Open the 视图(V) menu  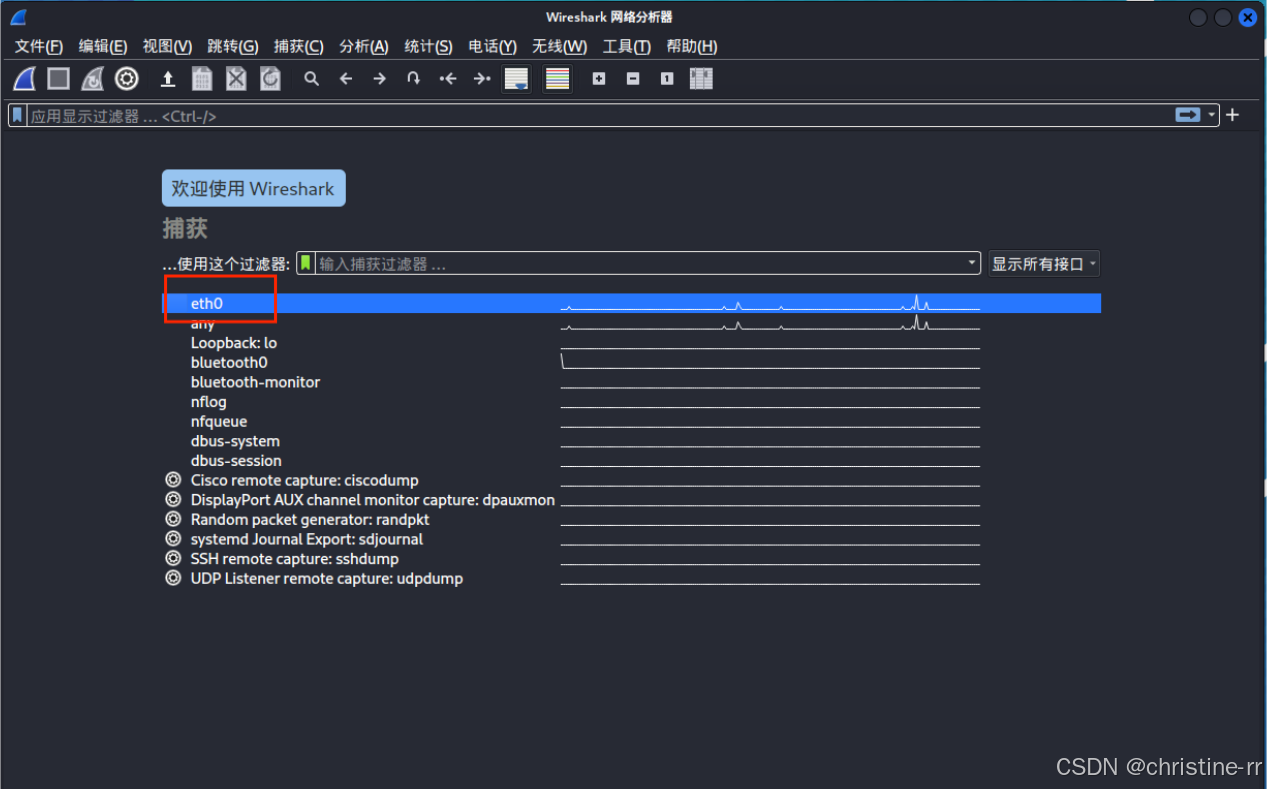167,46
